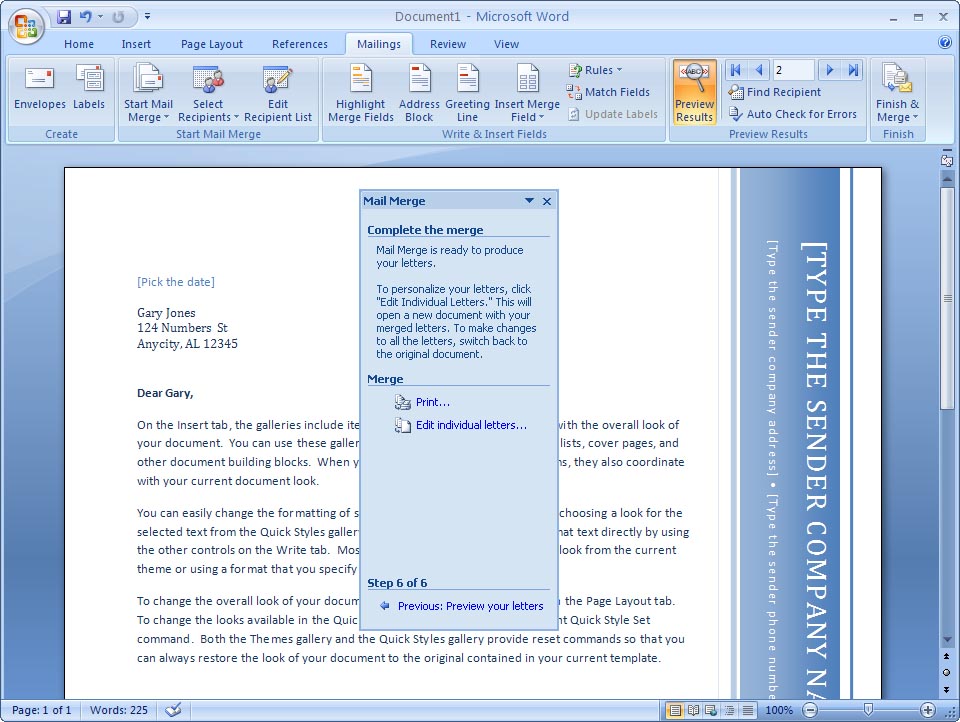Screen dimensions: 960x722
Task: Click the Print icon in Merge section
Action: pos(402,402)
